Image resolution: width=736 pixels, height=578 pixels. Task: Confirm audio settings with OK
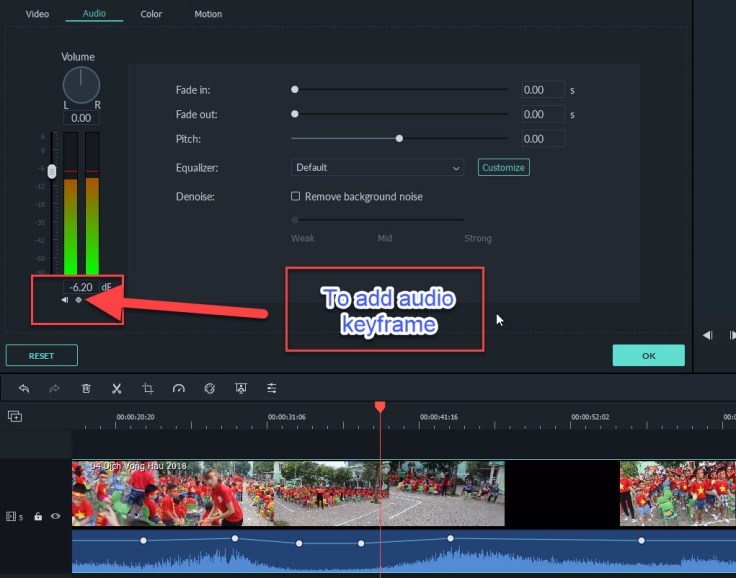pos(649,355)
